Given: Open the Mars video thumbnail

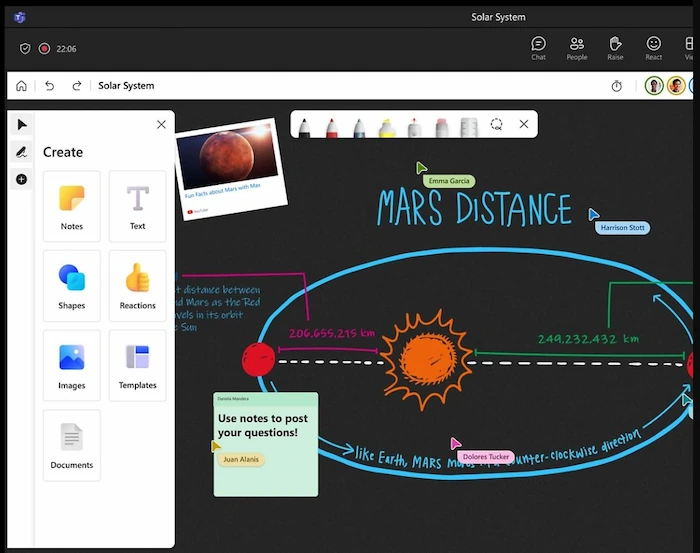Looking at the screenshot, I should click(227, 155).
